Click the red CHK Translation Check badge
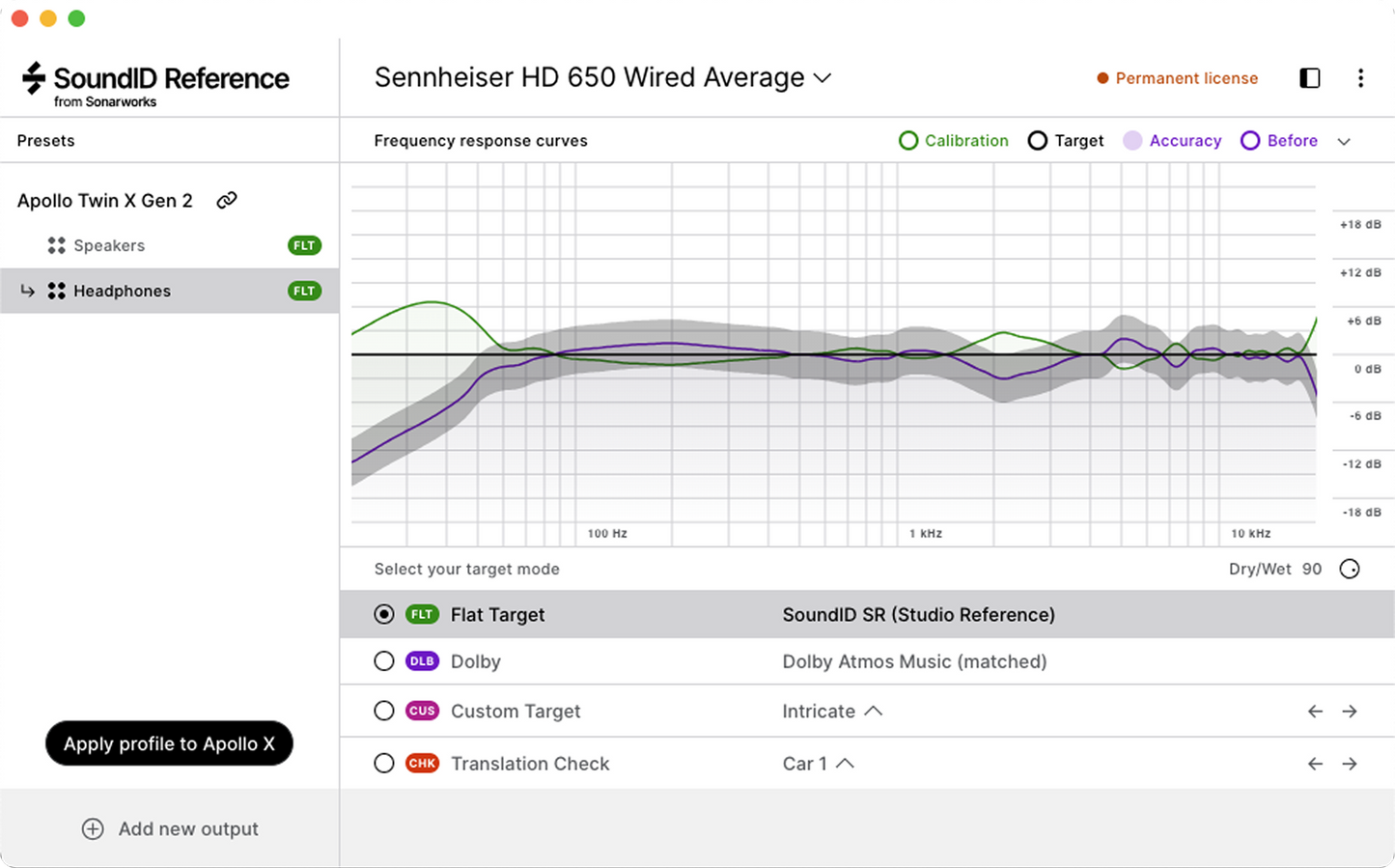 click(422, 763)
